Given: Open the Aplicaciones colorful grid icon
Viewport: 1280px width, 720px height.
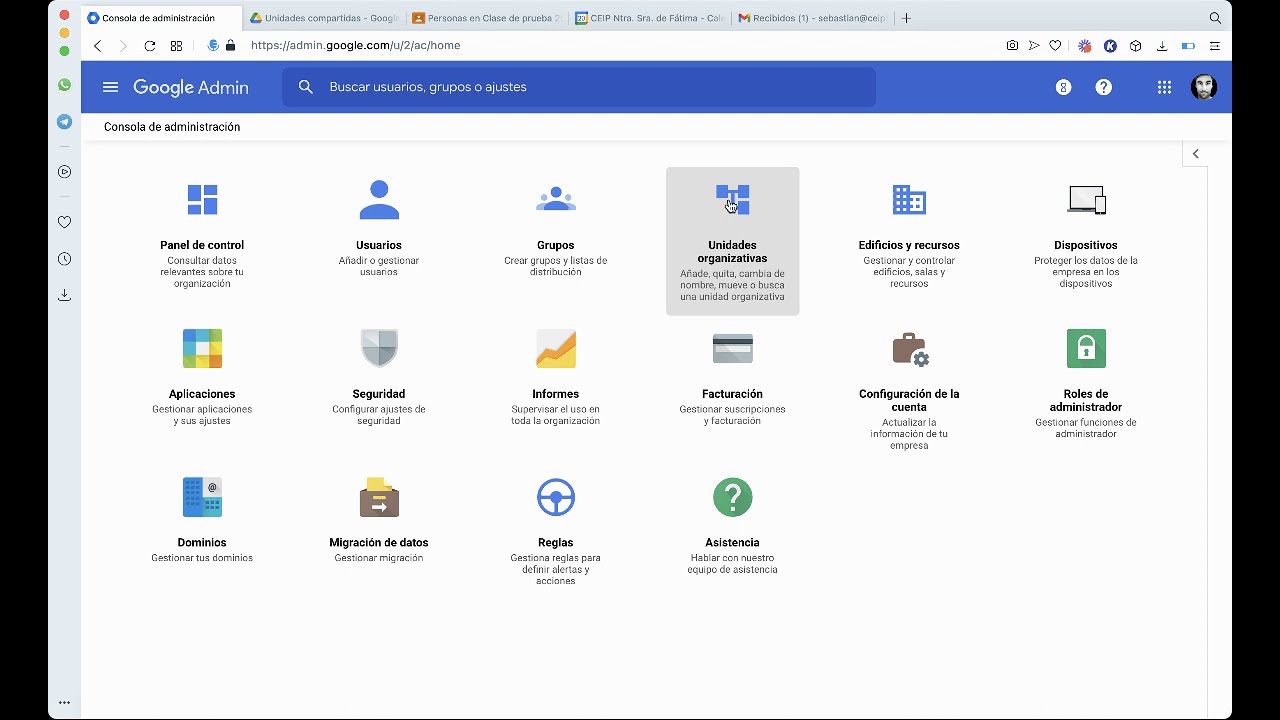Looking at the screenshot, I should (202, 348).
